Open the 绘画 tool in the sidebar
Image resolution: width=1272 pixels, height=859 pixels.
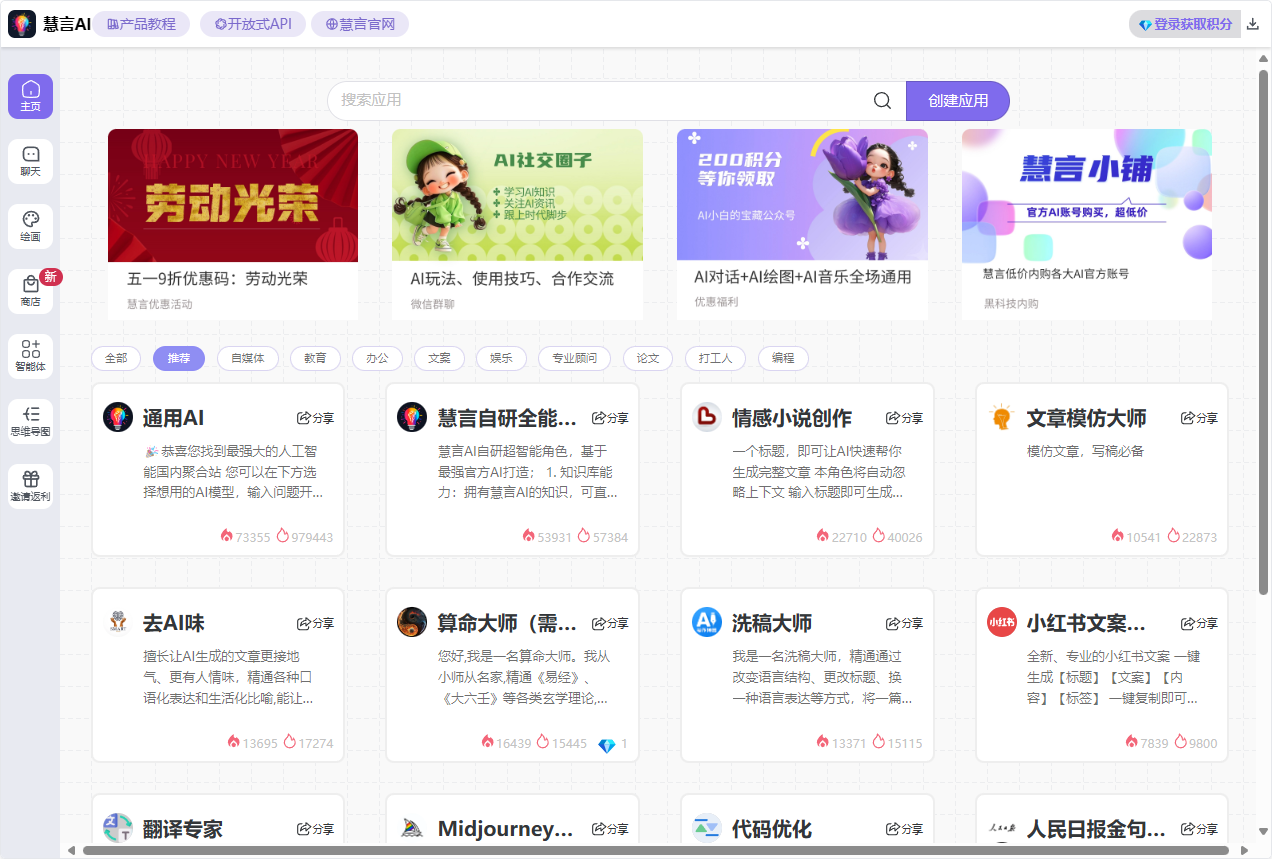[30, 226]
